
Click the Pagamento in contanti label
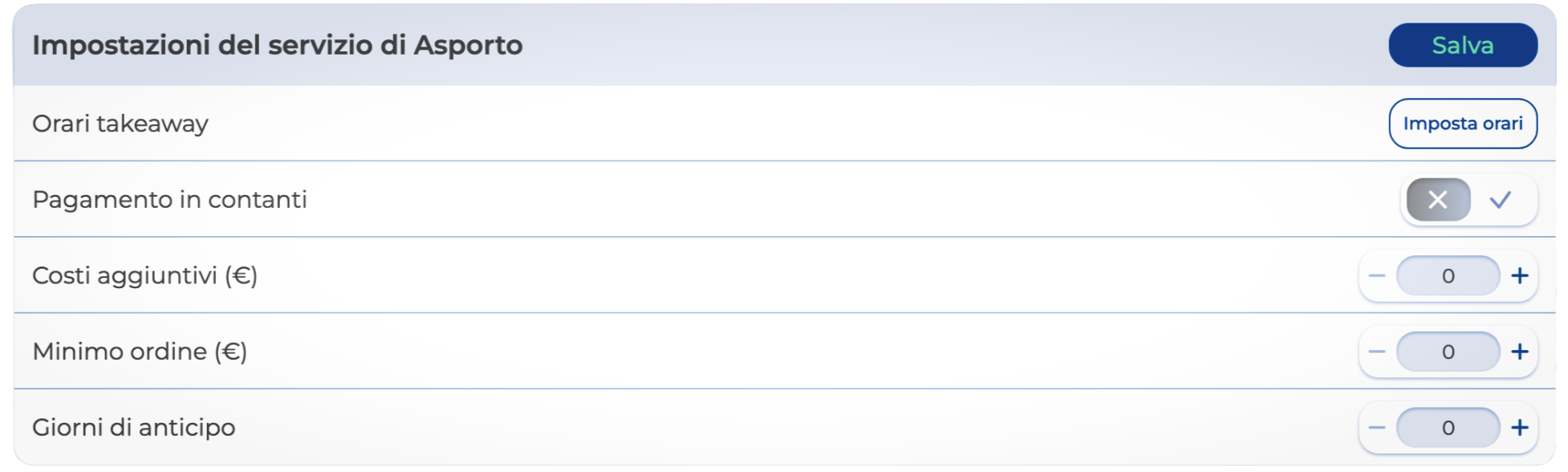(170, 200)
